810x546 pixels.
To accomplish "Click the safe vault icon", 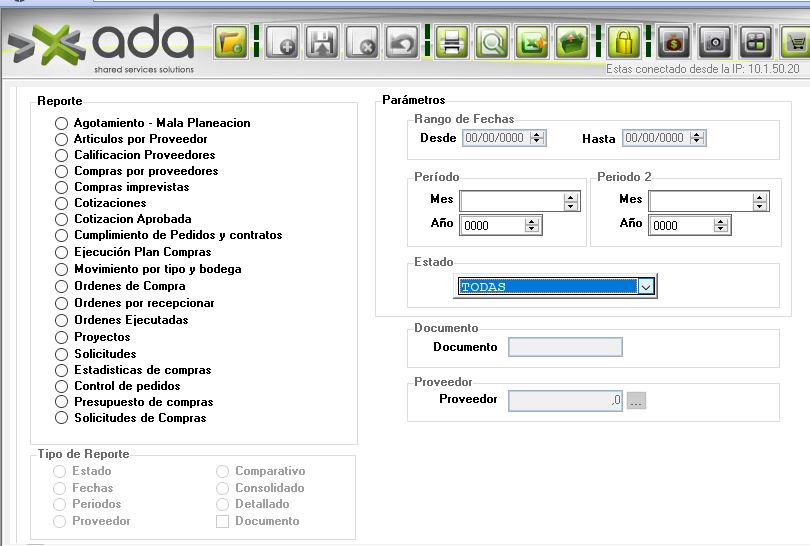I will click(714, 41).
